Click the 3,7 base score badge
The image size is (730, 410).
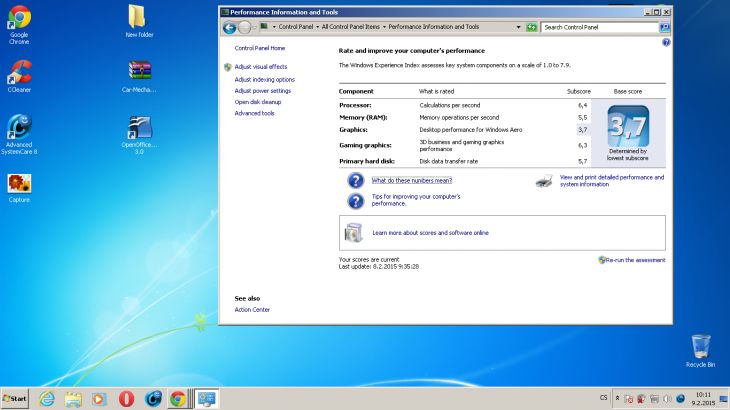tap(628, 126)
